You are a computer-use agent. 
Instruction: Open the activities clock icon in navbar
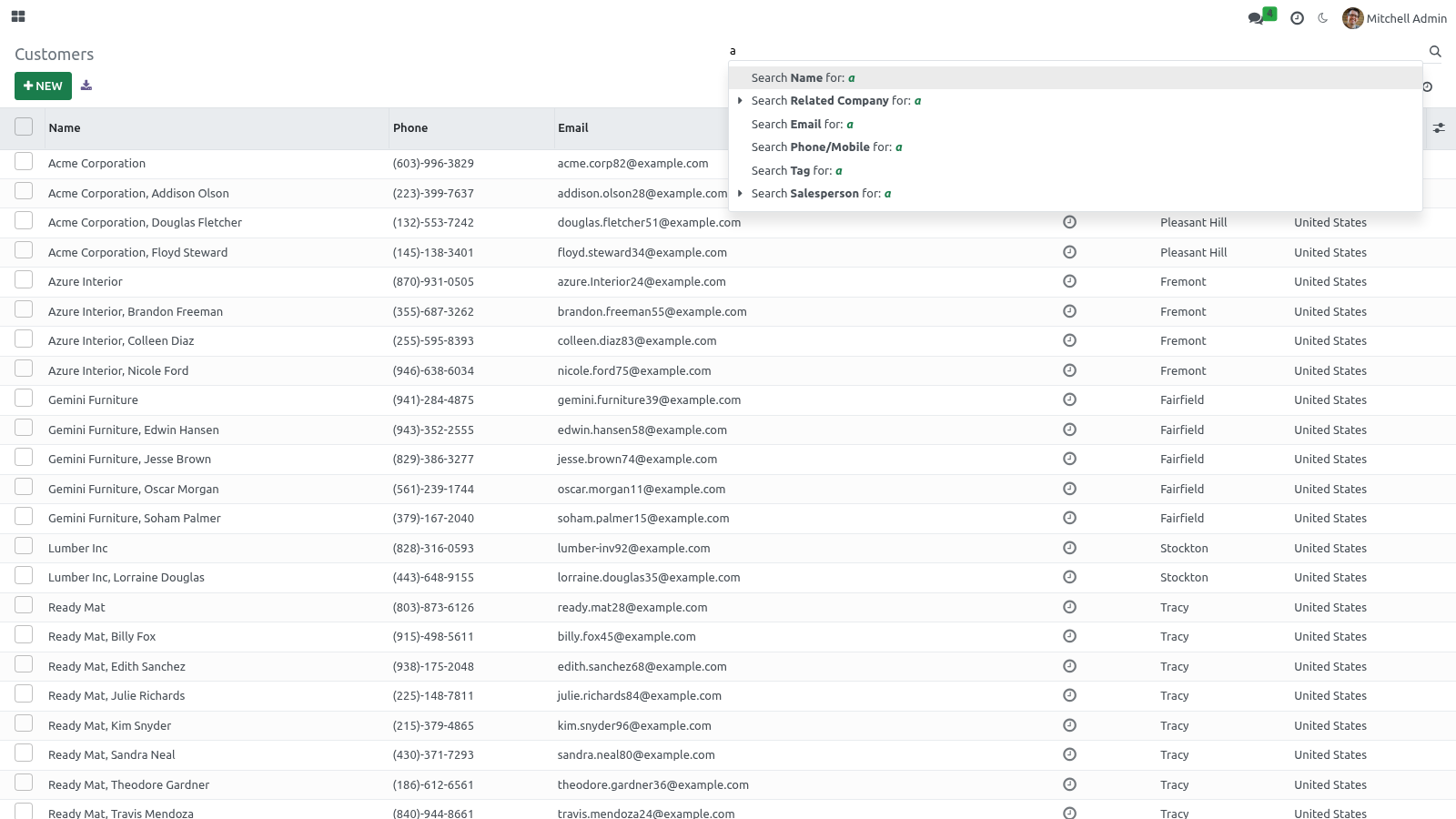[1297, 18]
